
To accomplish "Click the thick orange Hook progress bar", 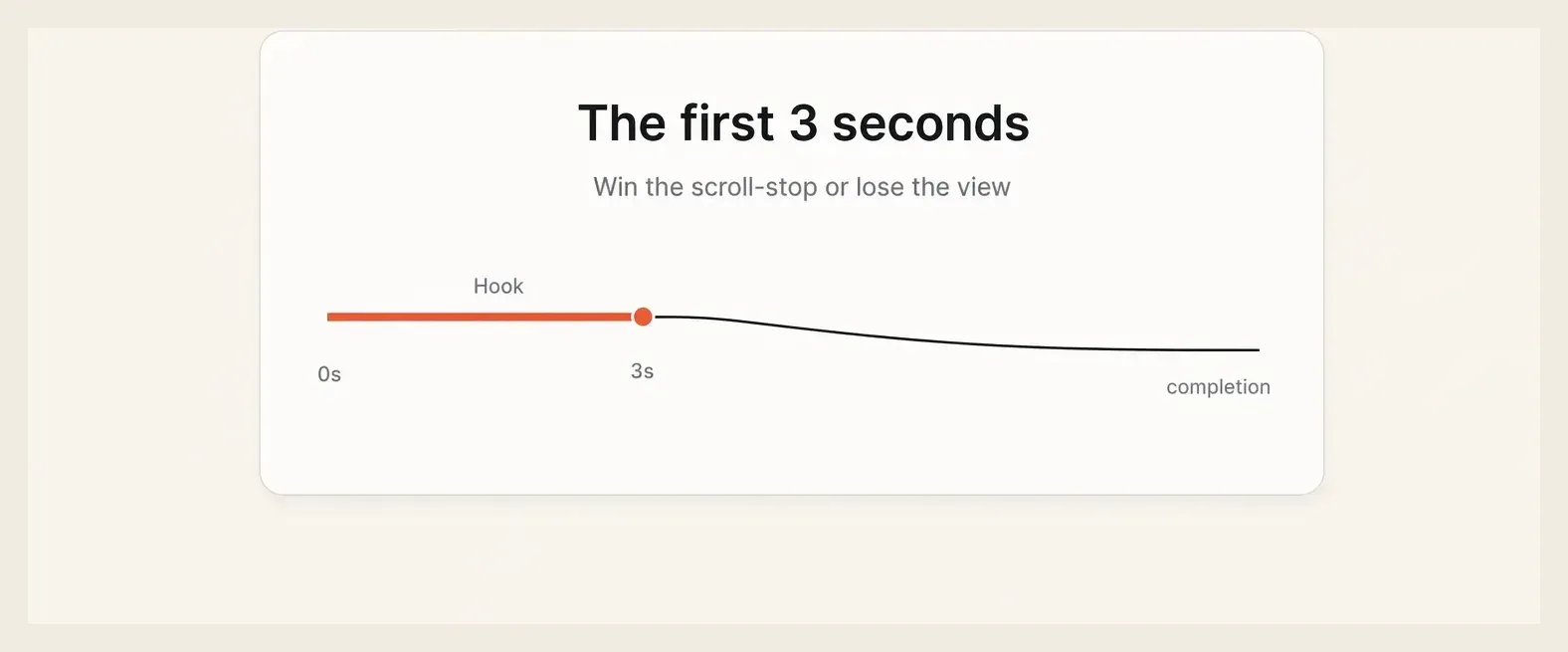I will pyautogui.click(x=480, y=317).
